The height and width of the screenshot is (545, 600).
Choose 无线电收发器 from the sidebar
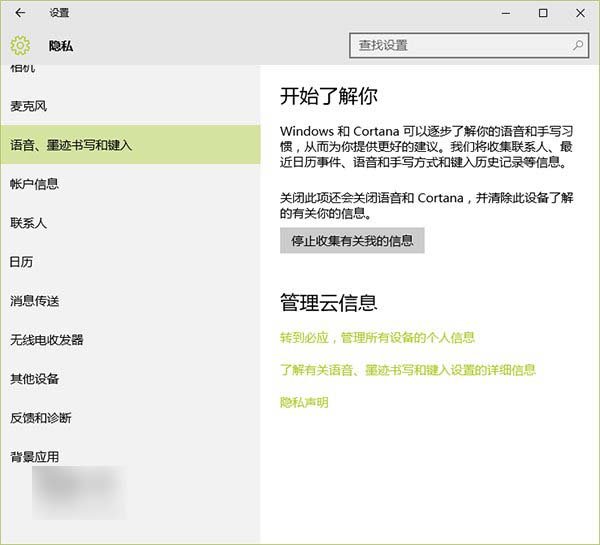[46, 340]
